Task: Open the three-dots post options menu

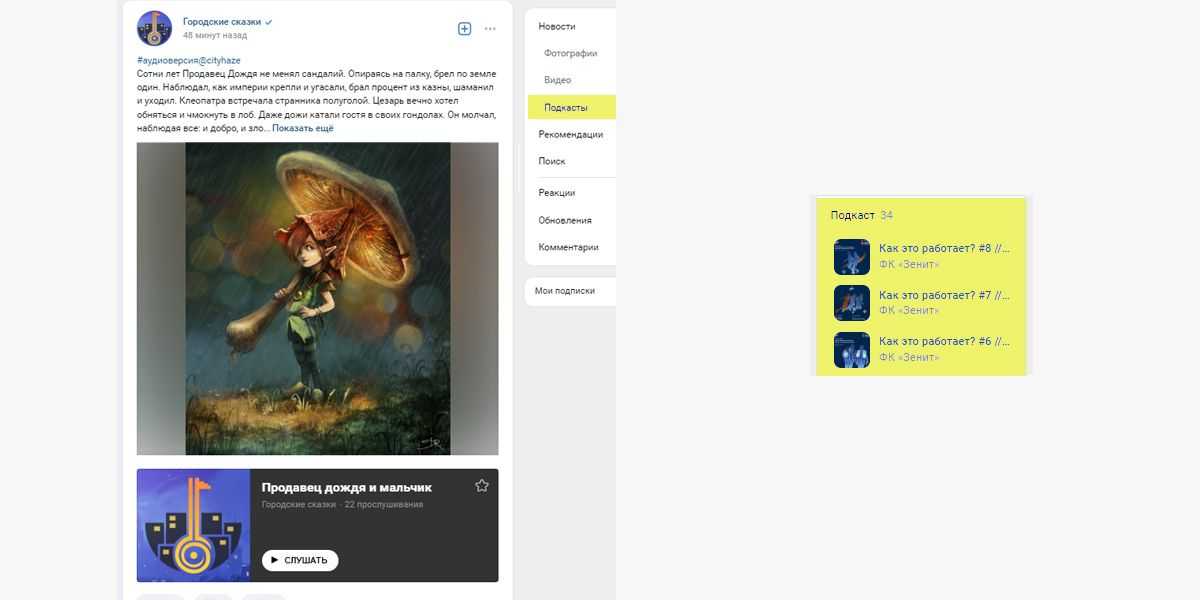Action: click(x=490, y=29)
